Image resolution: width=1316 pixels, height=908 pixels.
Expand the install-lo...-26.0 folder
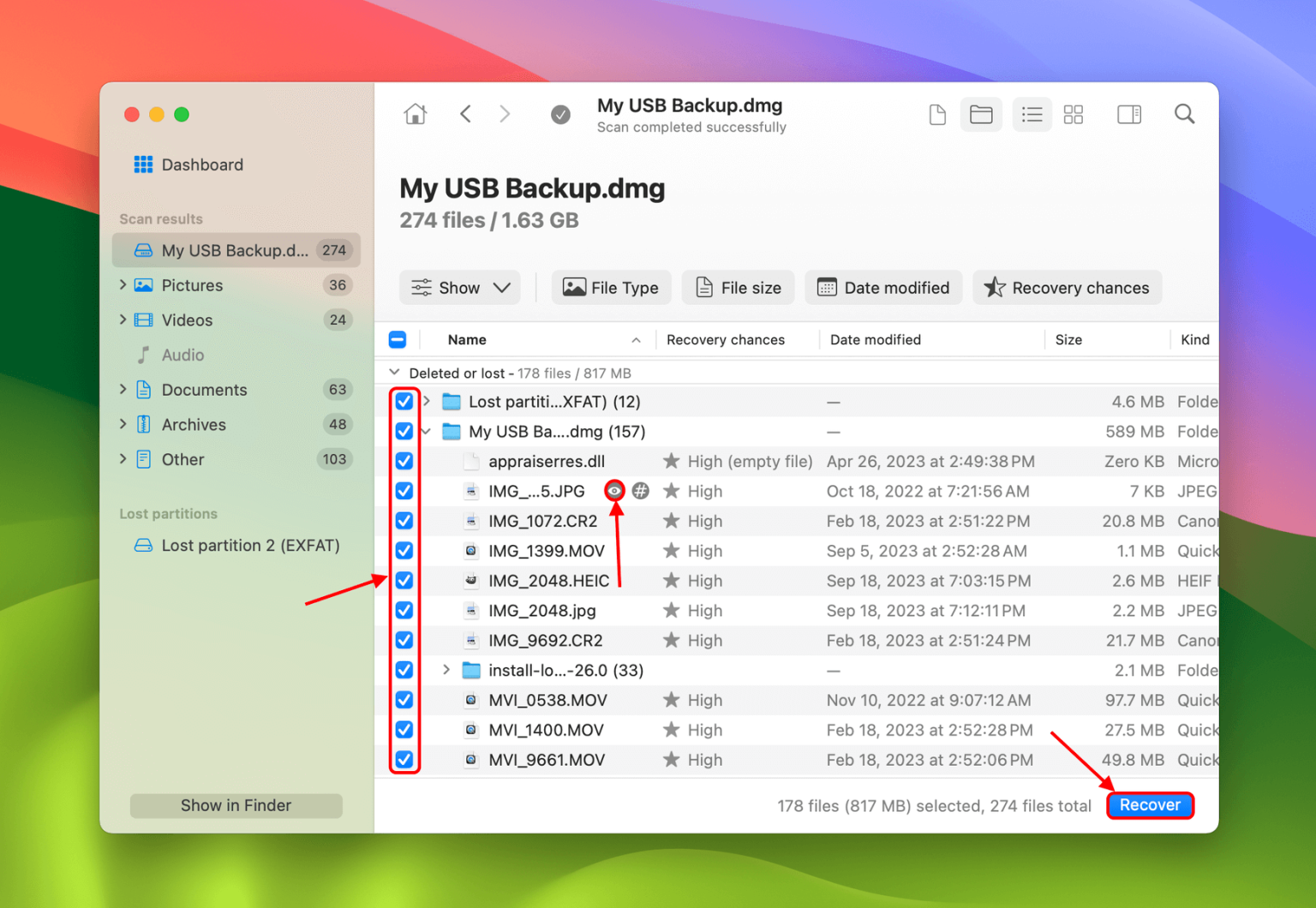click(x=446, y=670)
